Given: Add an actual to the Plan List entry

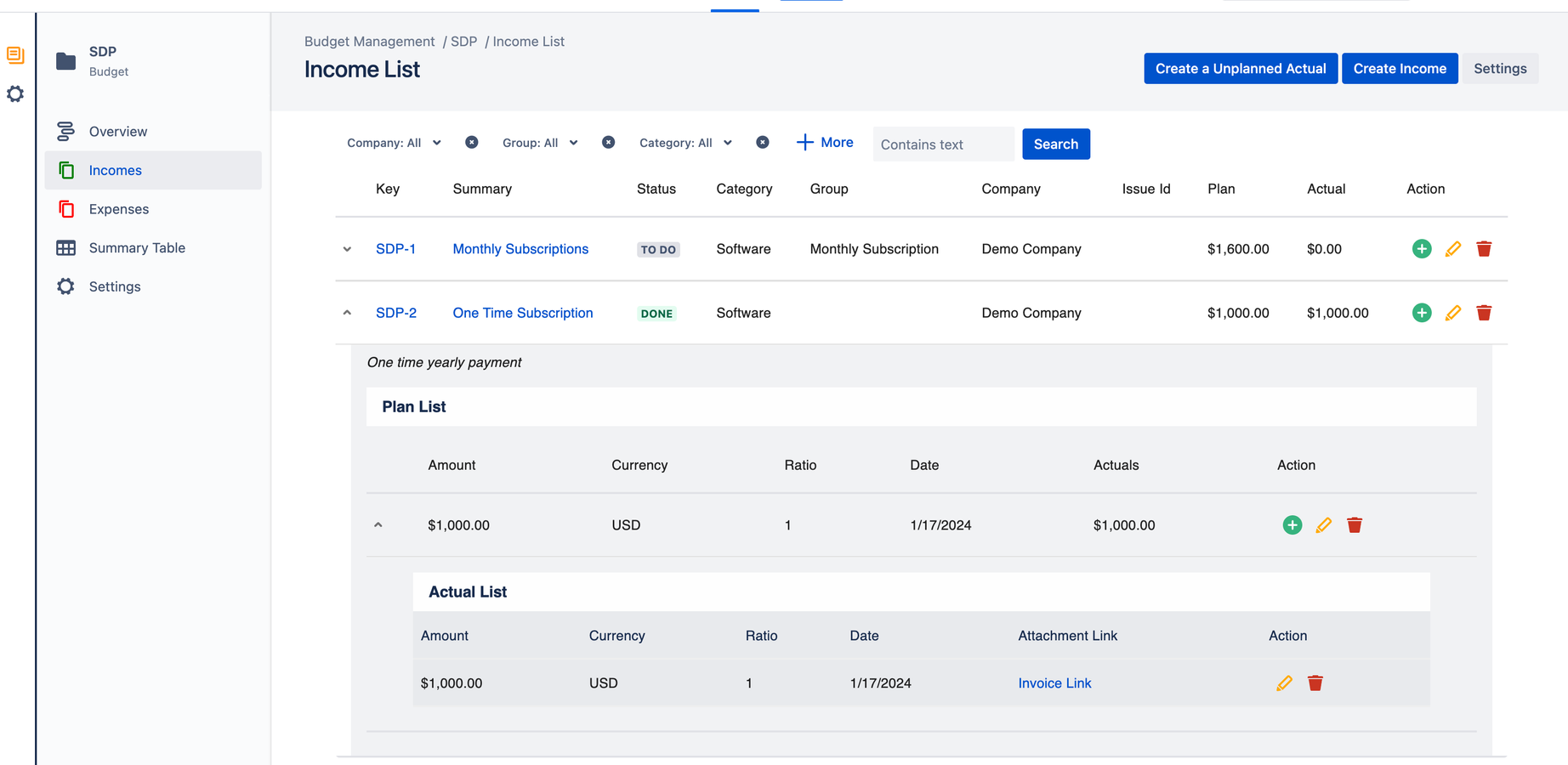Looking at the screenshot, I should point(1292,525).
